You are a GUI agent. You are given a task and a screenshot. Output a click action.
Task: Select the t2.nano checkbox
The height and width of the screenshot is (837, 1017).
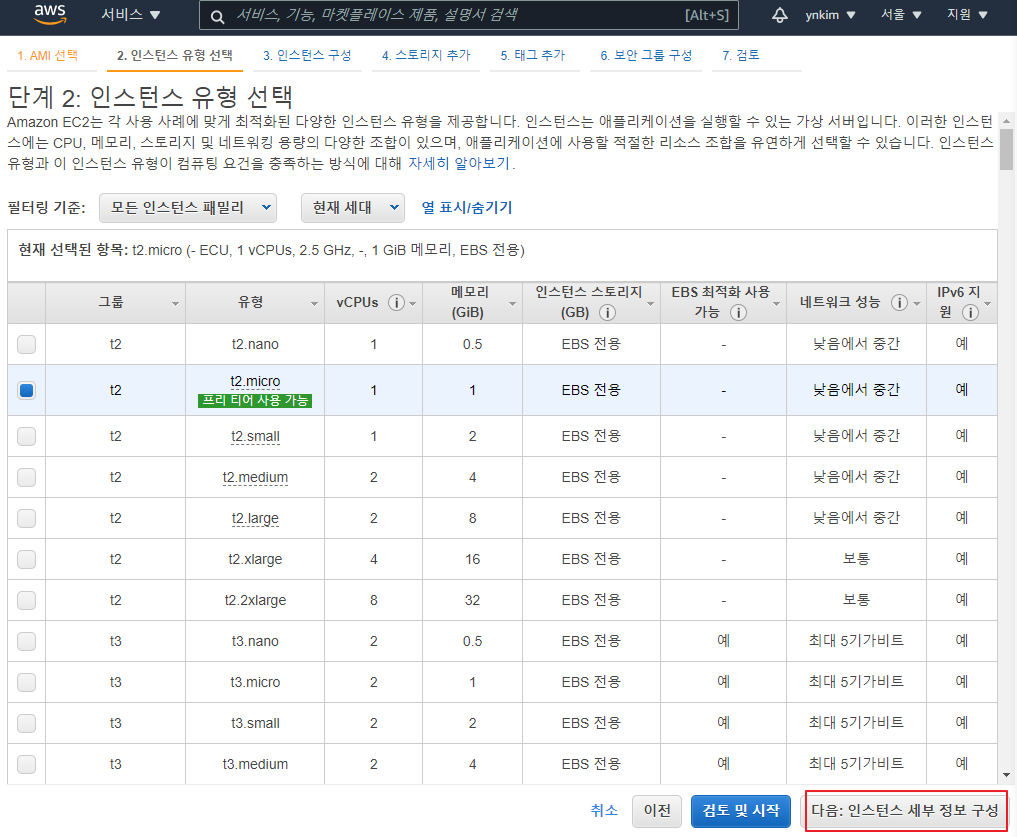click(x=27, y=344)
